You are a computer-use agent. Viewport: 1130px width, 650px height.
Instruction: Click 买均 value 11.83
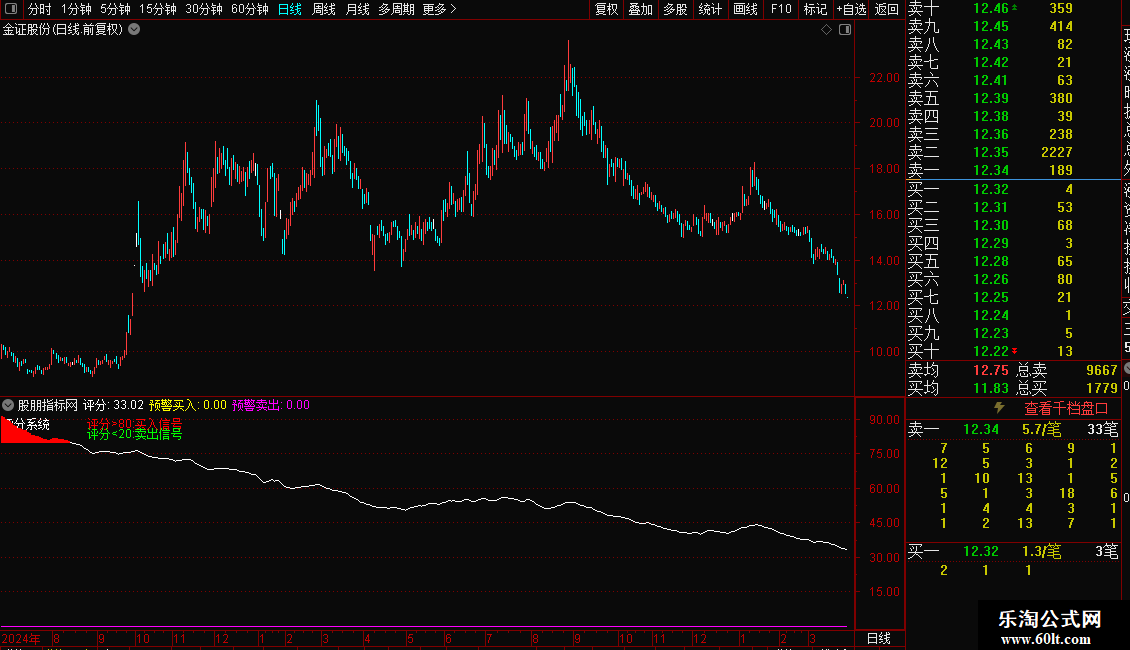click(990, 388)
